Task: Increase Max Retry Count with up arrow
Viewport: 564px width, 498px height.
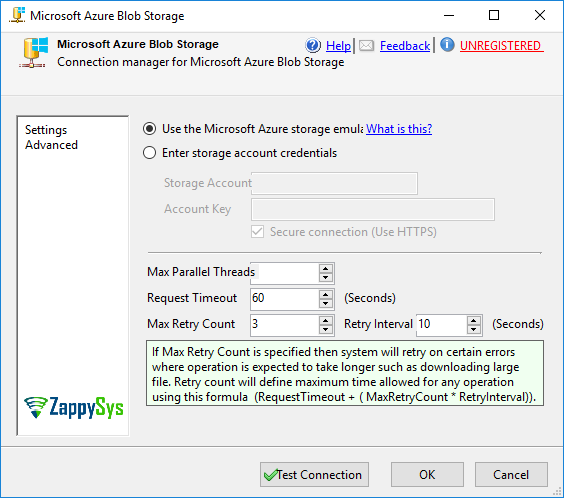Action: [326, 320]
